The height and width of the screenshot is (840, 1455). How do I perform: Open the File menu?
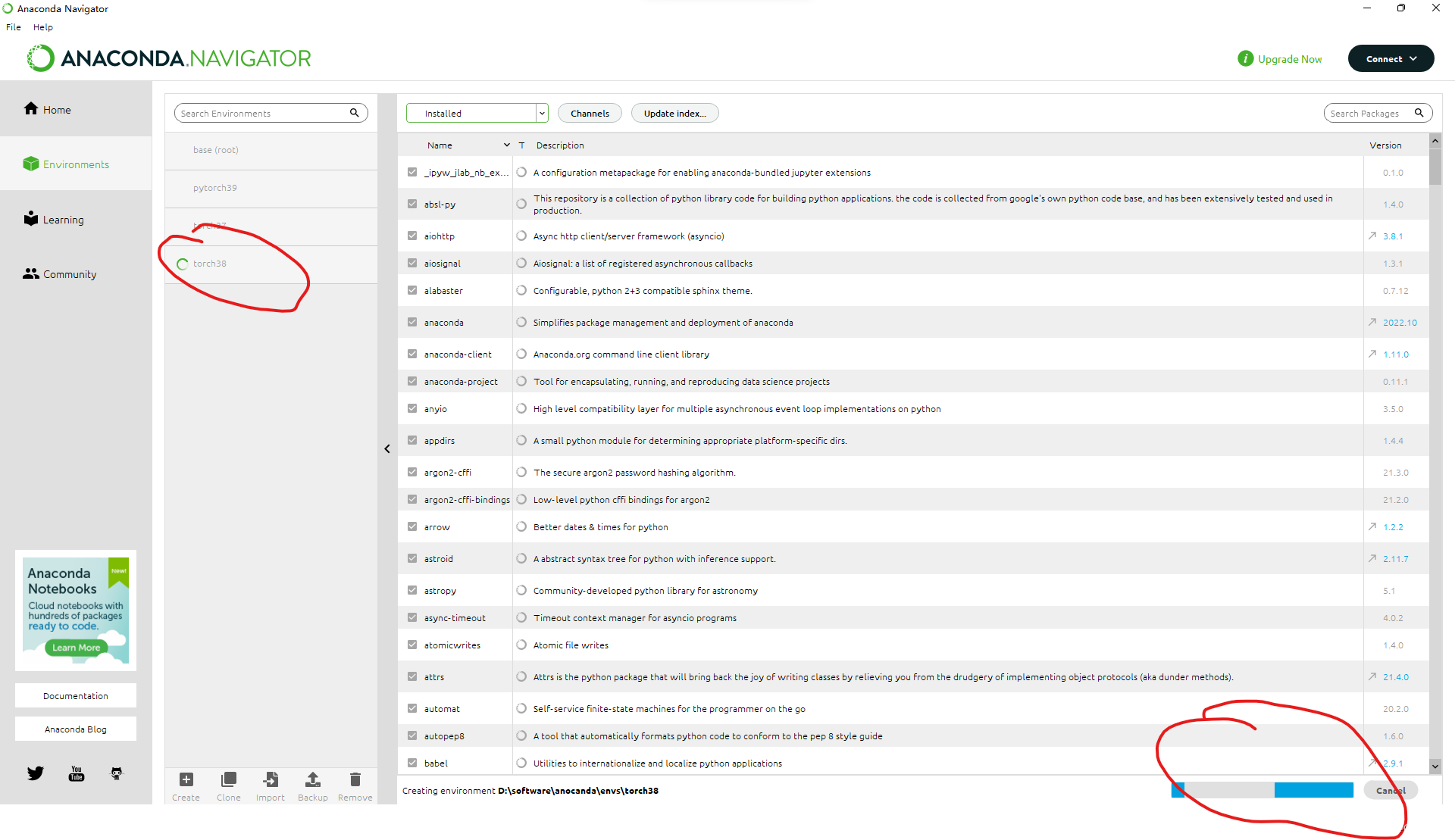point(14,27)
